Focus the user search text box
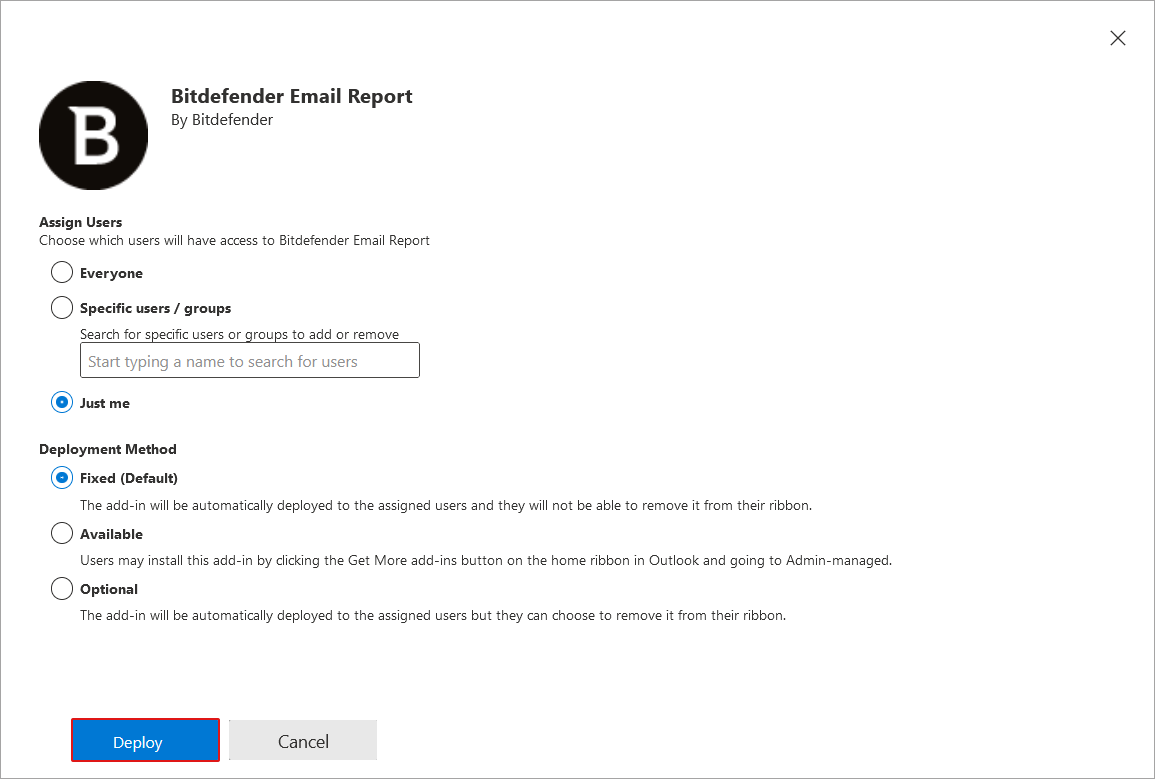Viewport: 1155px width, 779px height. (249, 361)
